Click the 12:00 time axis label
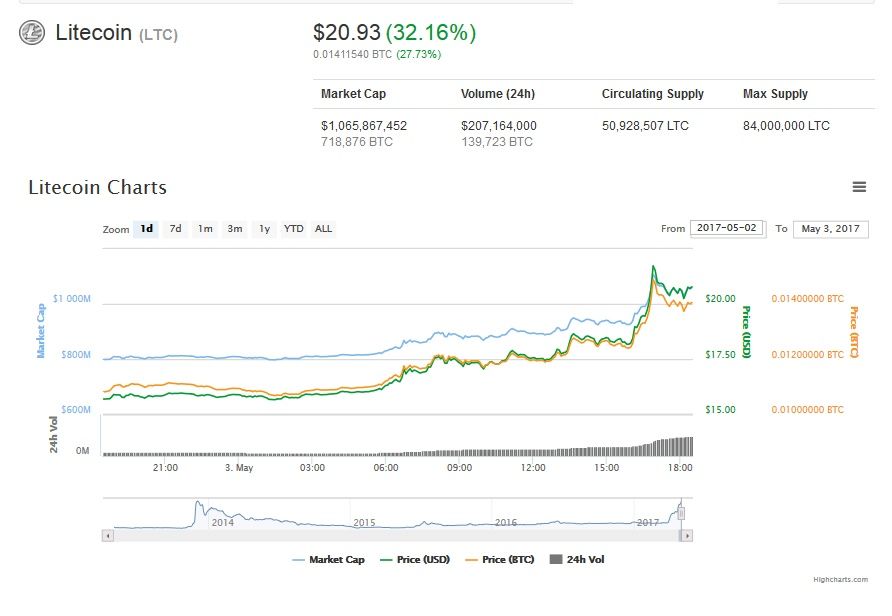Screen dimensions: 892x616 point(532,468)
